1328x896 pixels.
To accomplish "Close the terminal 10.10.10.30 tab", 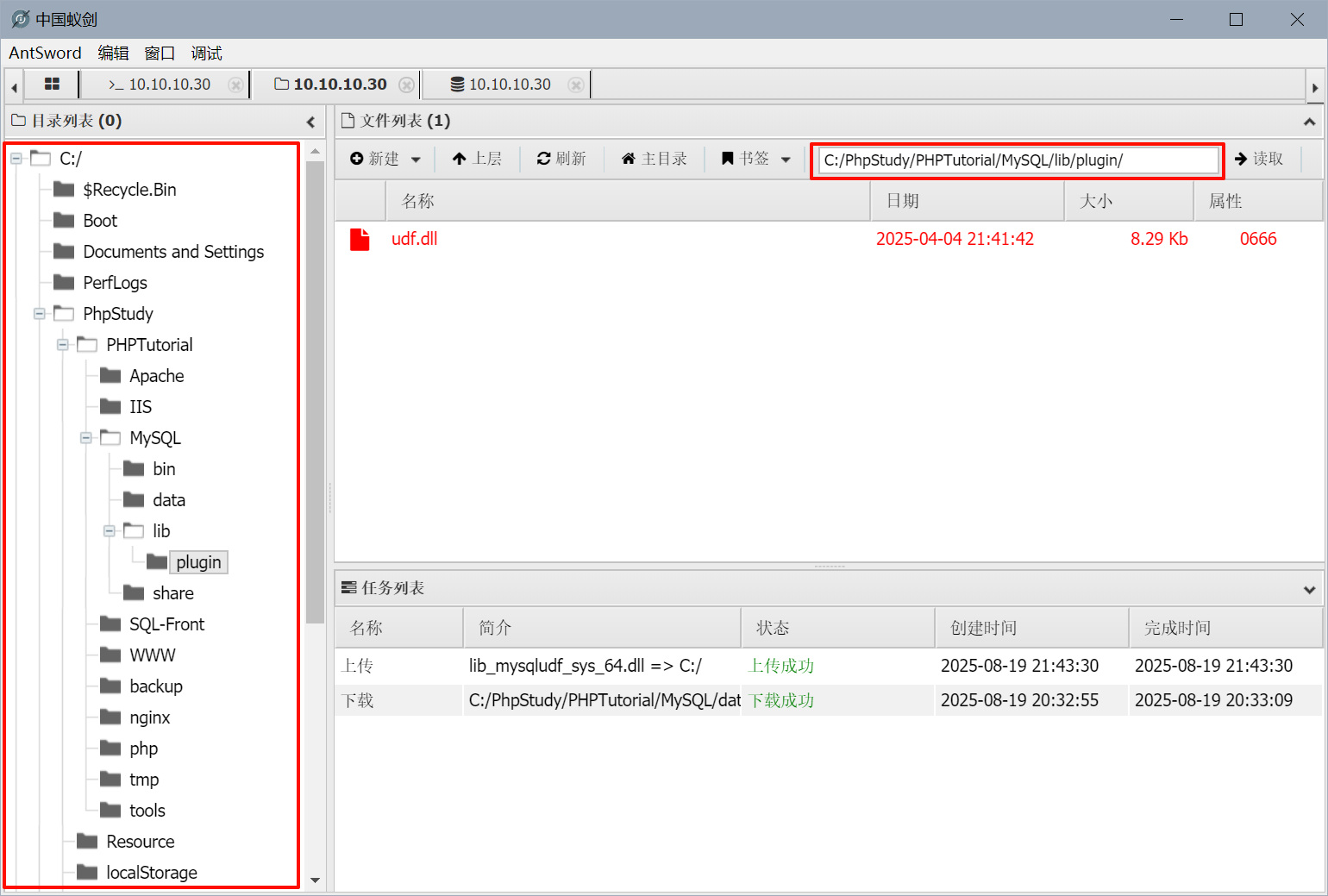I will [x=235, y=85].
